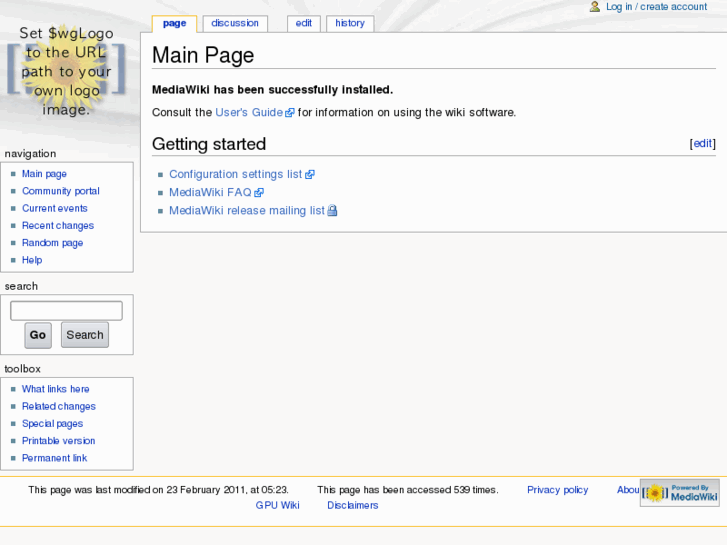Open the edit tab
Screen dimensions: 727x545
304,24
